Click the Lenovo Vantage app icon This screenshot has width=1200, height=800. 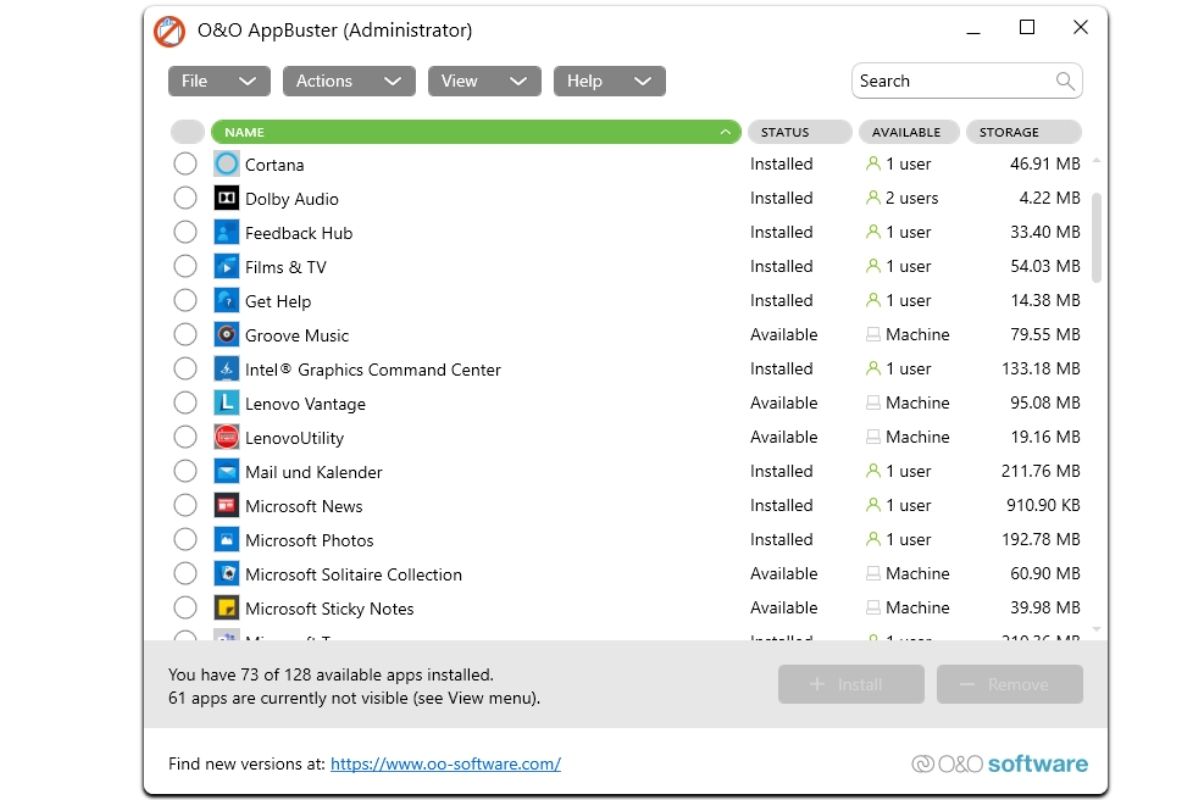coord(227,403)
